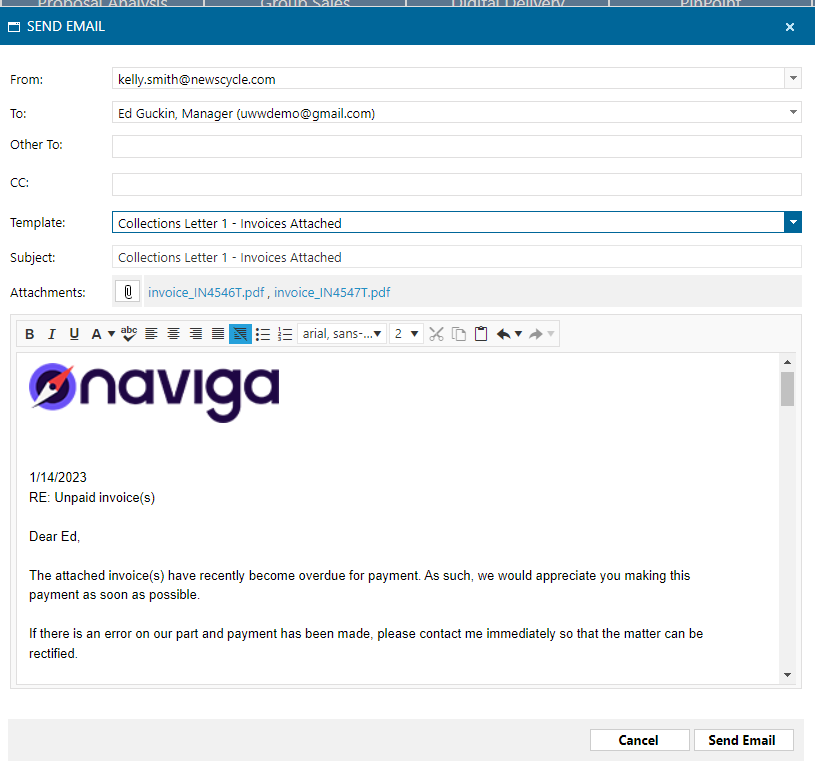This screenshot has width=815, height=784.
Task: Open the From address dropdown
Action: pos(793,79)
